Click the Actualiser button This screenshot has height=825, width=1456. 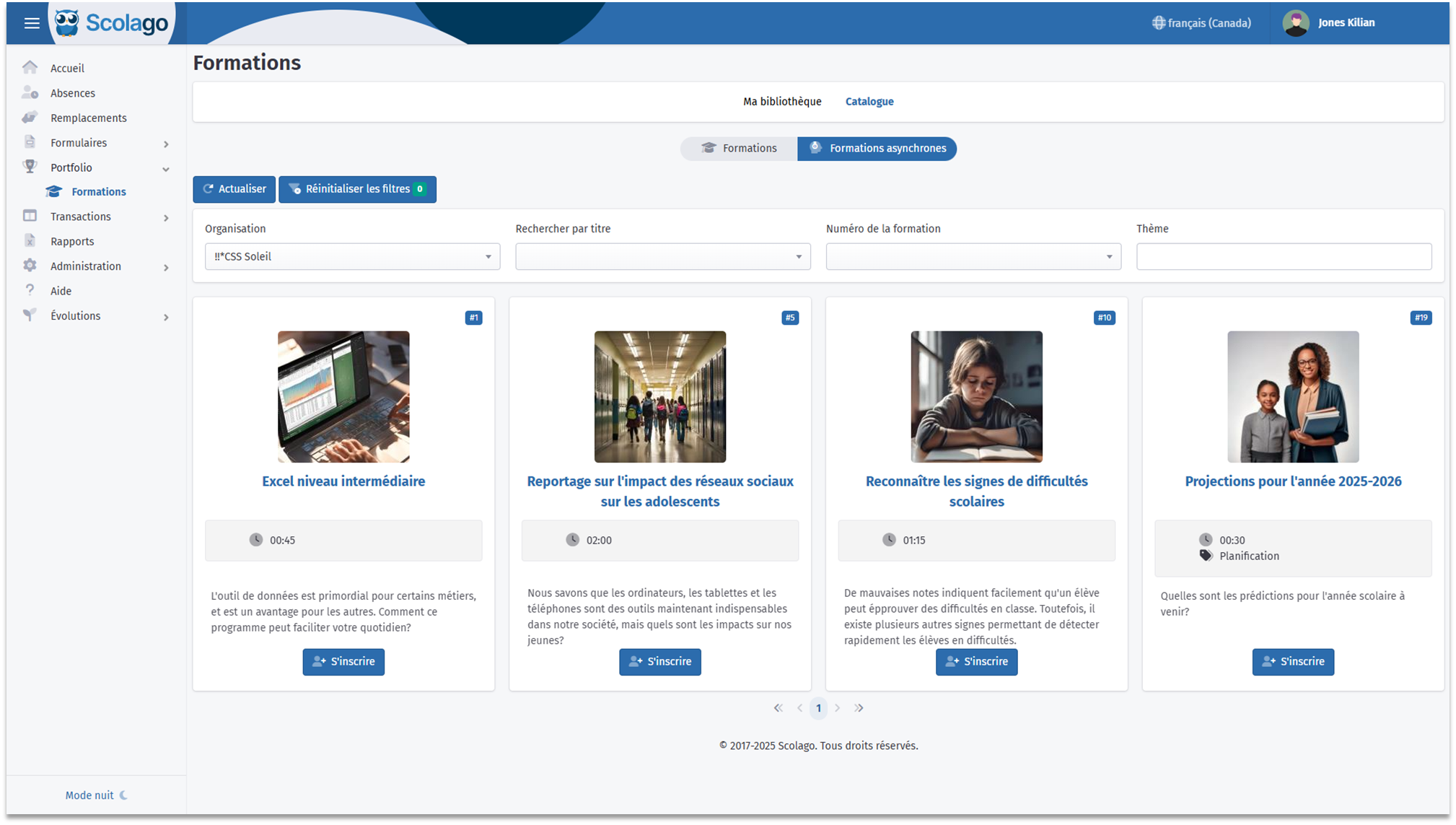234,189
